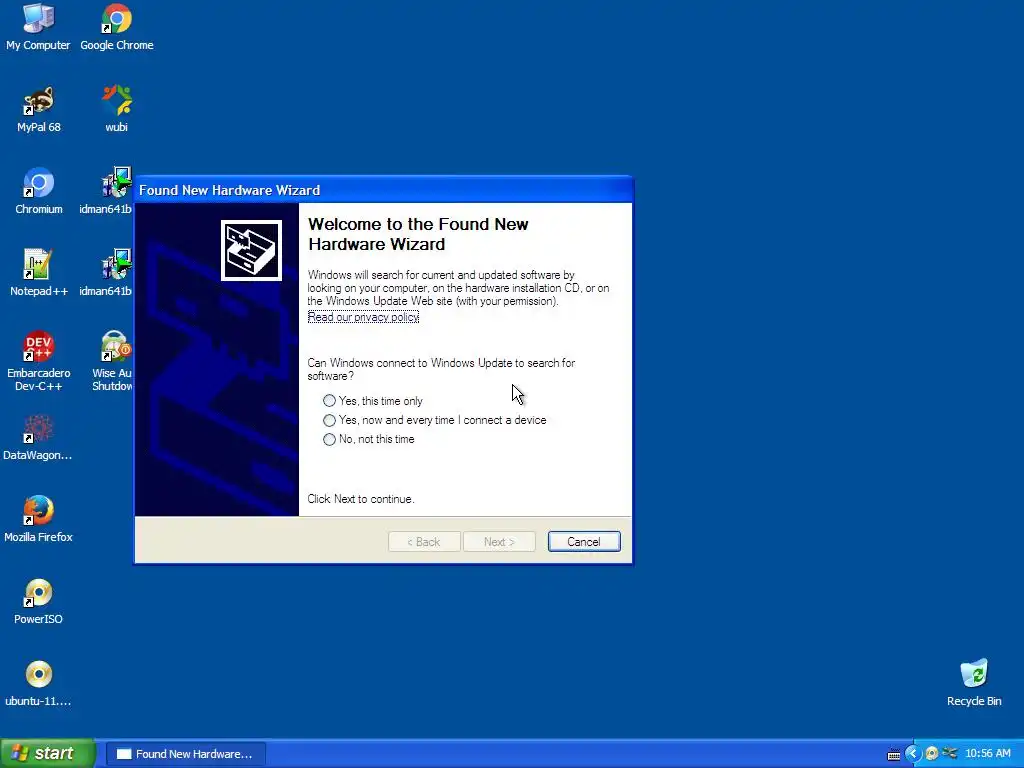Click the disabled Back button

click(x=424, y=541)
